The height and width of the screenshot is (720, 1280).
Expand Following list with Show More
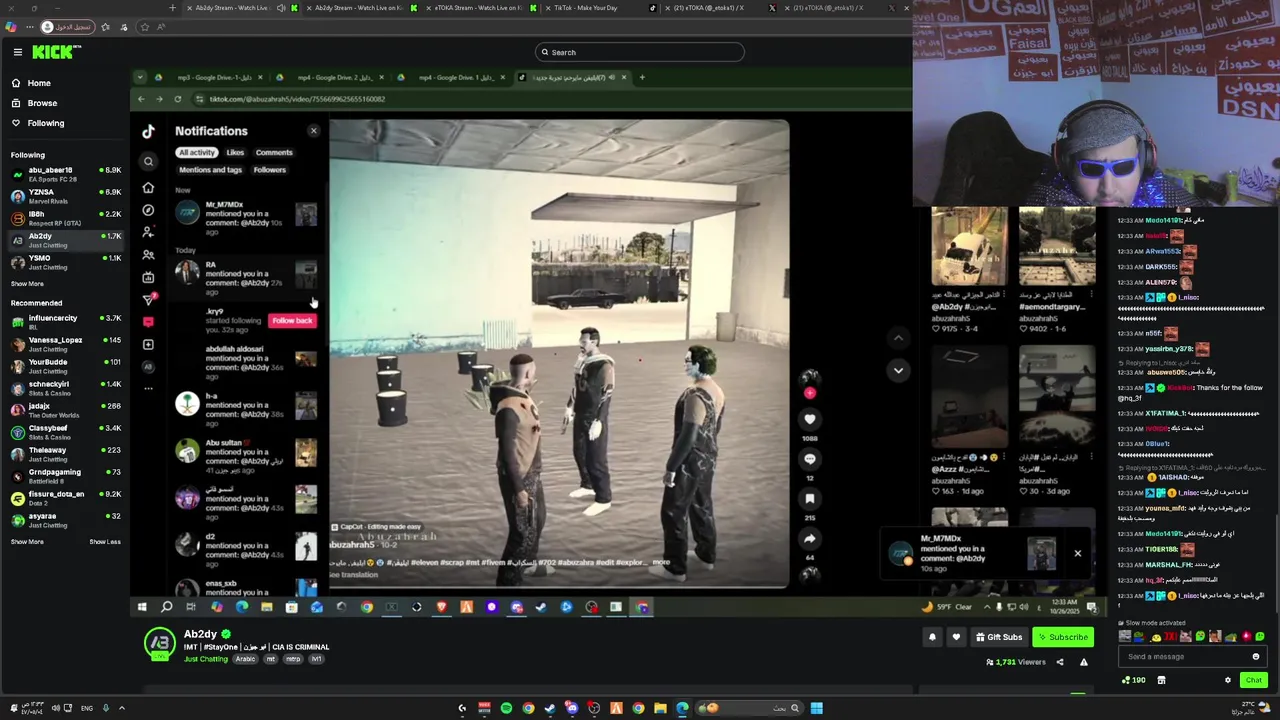pyautogui.click(x=27, y=284)
